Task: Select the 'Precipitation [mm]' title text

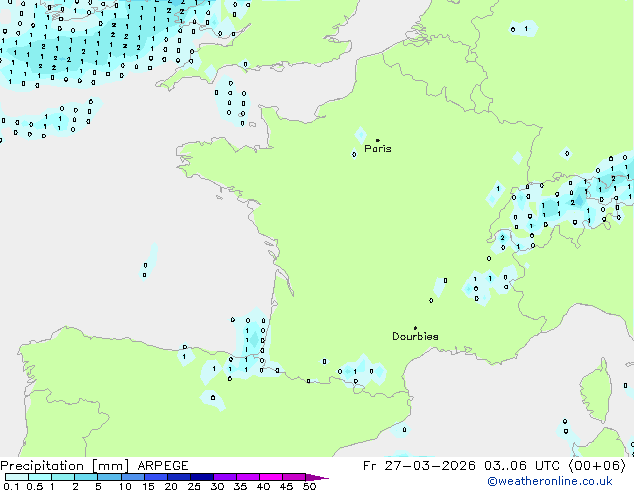Action: [64, 466]
